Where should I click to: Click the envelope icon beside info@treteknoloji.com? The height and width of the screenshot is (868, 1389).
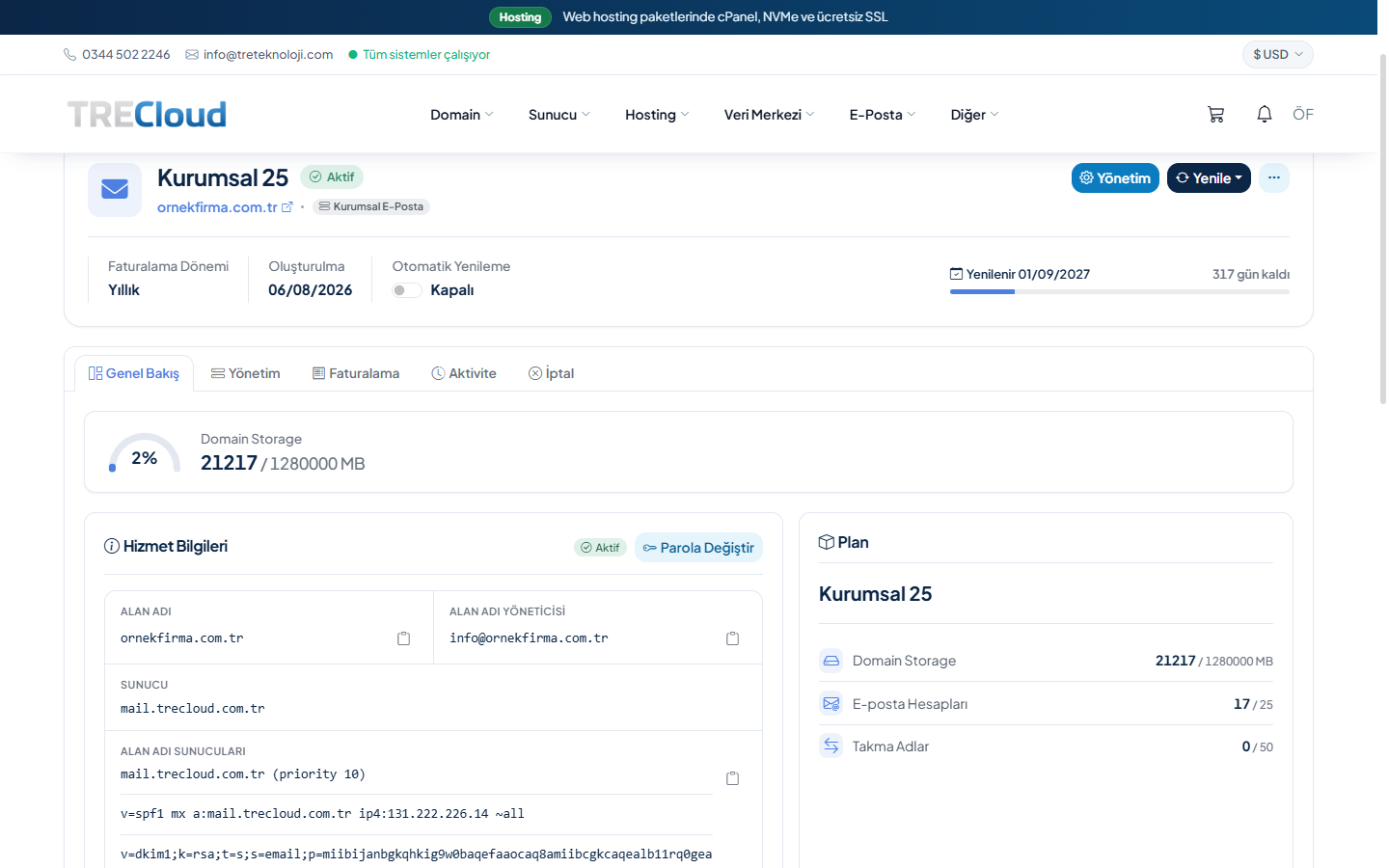[x=192, y=55]
